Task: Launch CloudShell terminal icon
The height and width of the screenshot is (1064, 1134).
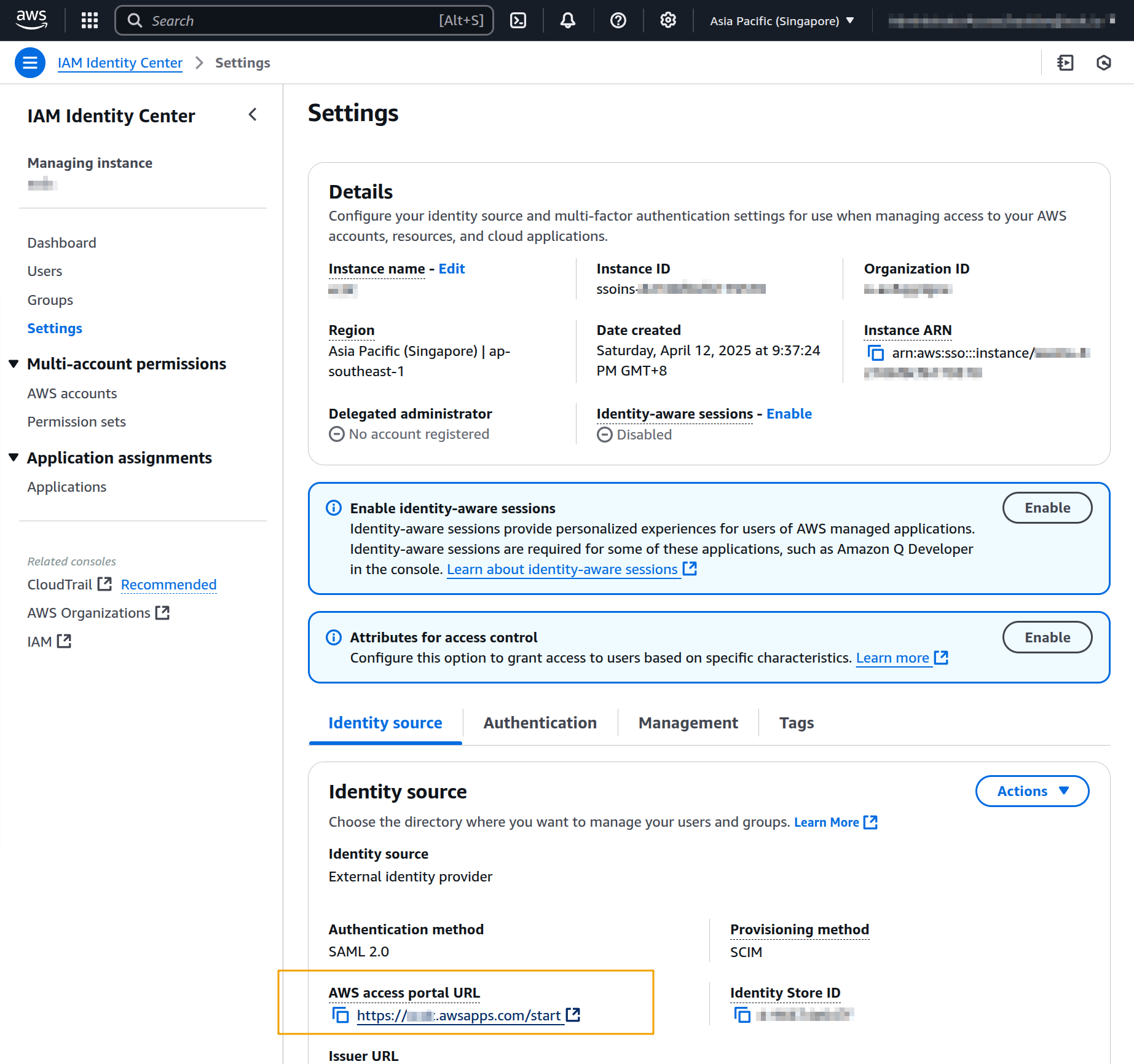Action: click(x=518, y=20)
